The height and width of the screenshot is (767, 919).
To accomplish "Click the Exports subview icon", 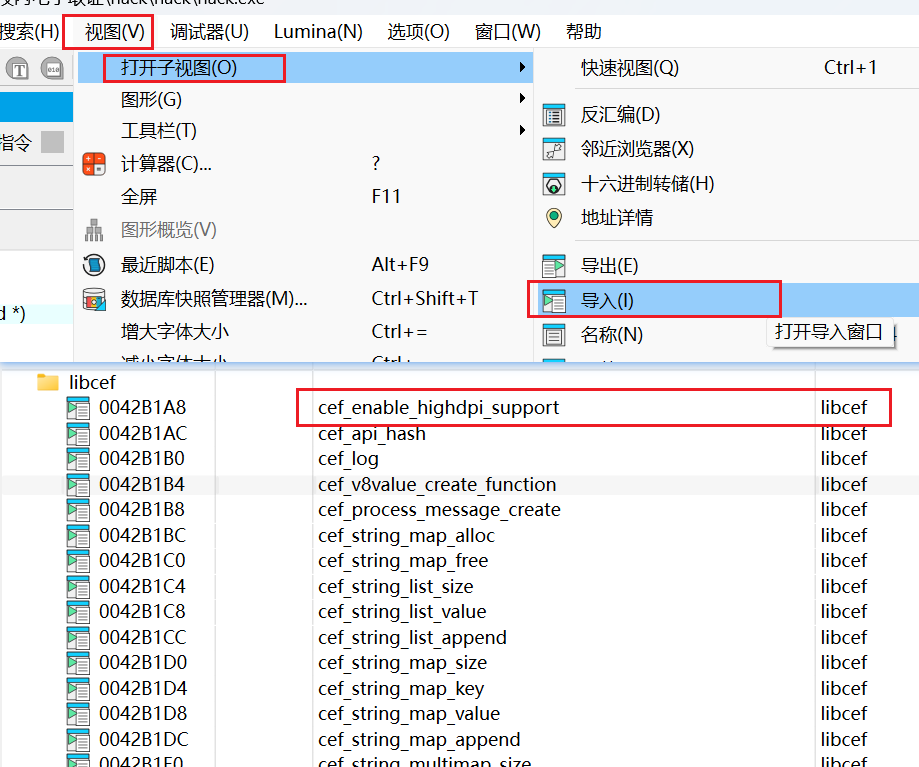I will 553,266.
